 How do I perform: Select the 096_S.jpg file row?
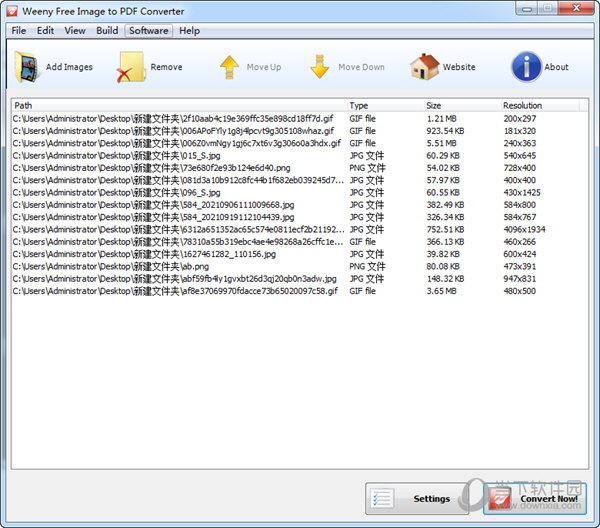pyautogui.click(x=299, y=192)
